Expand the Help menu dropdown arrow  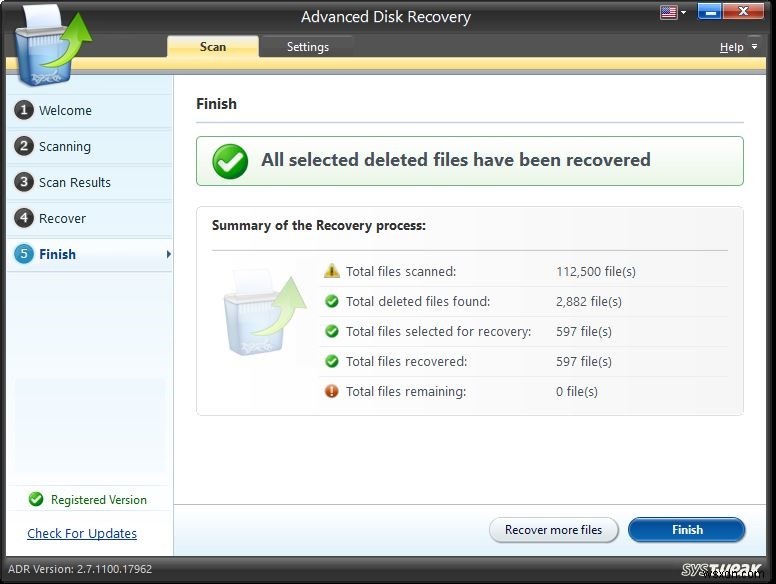point(755,47)
